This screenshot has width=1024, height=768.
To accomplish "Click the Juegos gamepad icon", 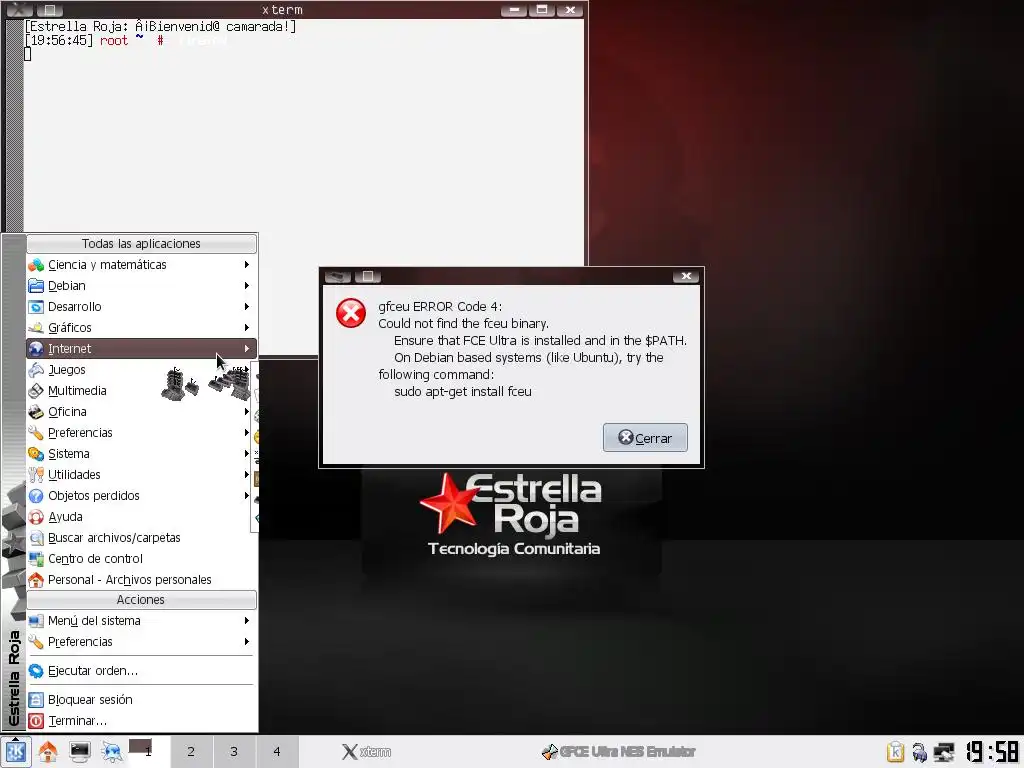I will coord(36,370).
